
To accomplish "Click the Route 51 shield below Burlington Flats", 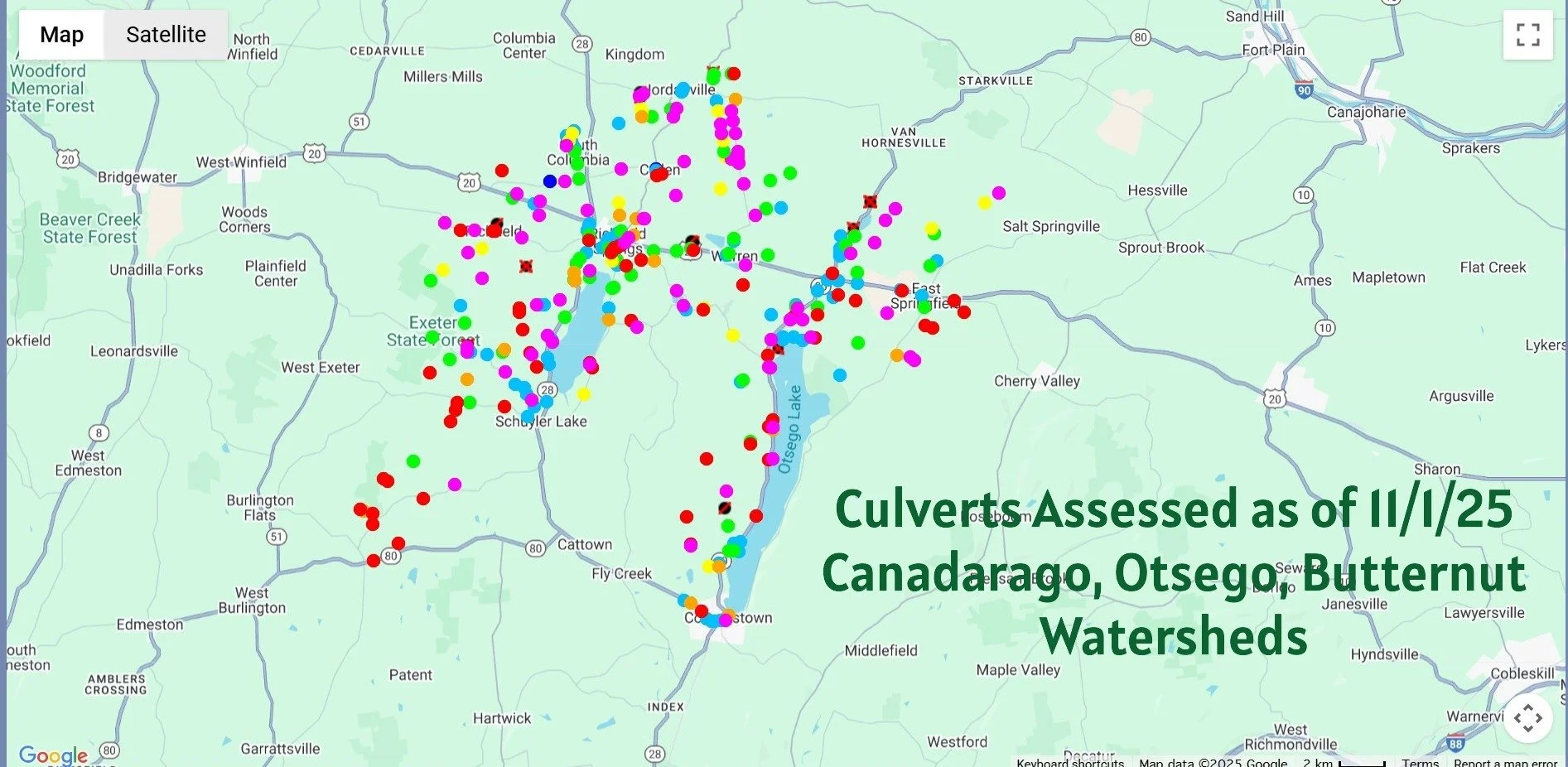I will point(277,537).
